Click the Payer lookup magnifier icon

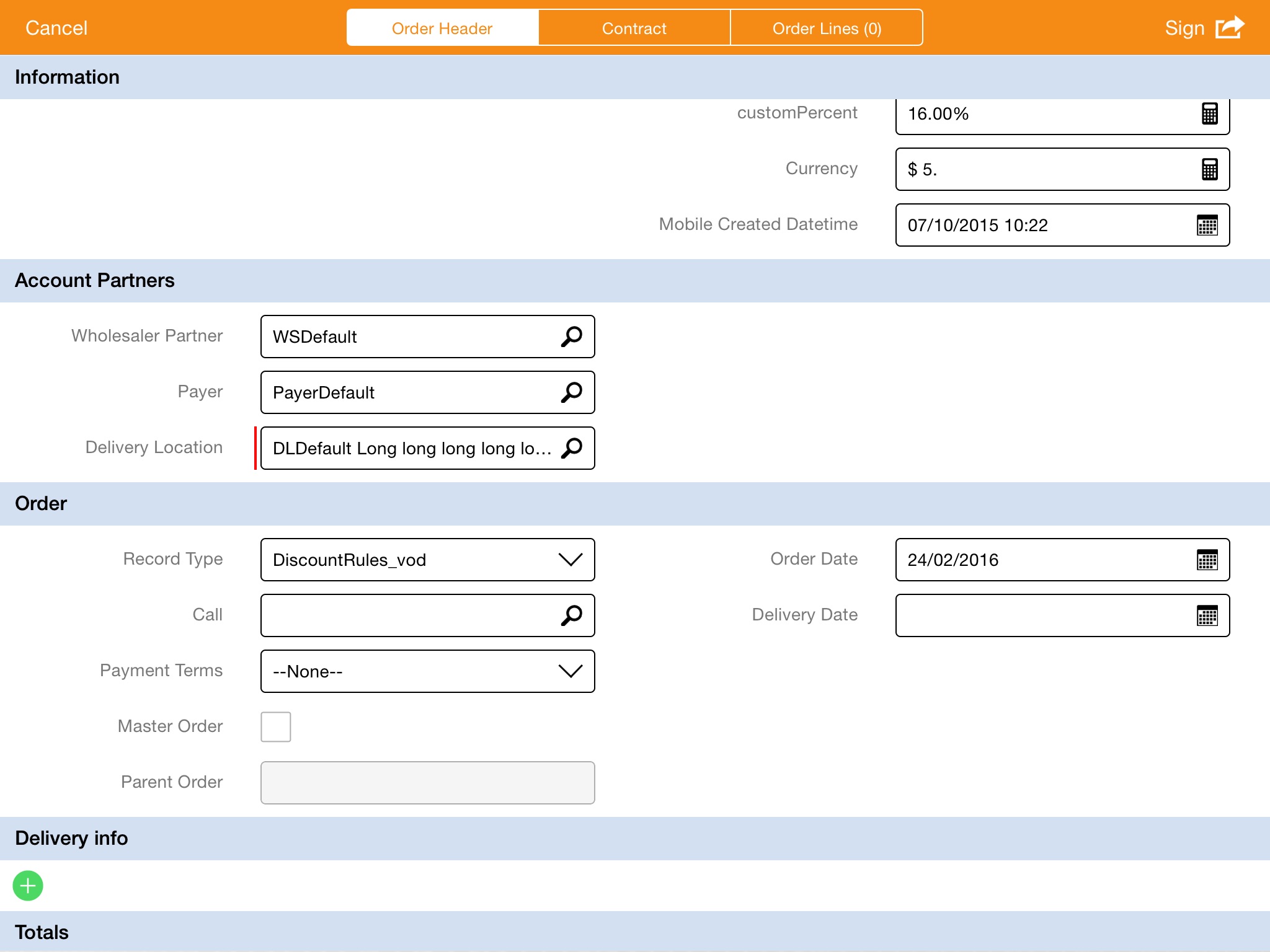(x=571, y=392)
